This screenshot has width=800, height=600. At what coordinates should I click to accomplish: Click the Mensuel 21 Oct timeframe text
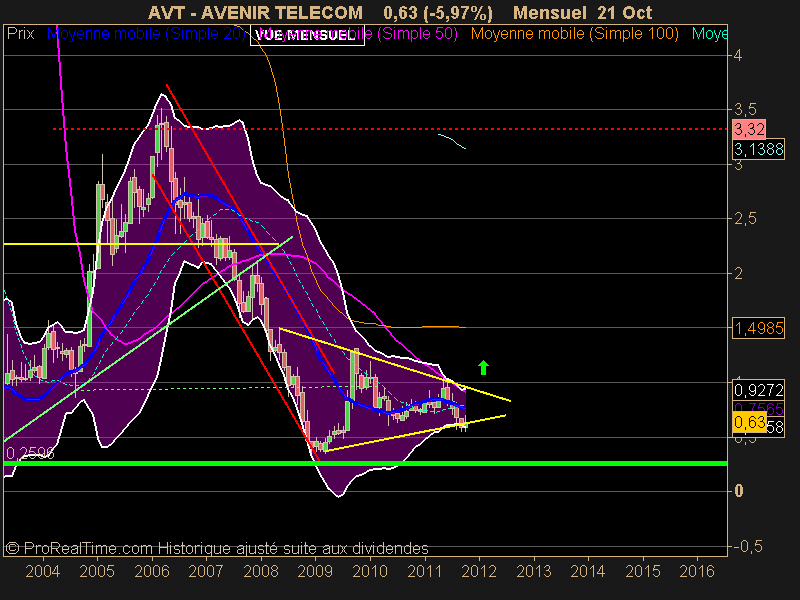coord(582,12)
